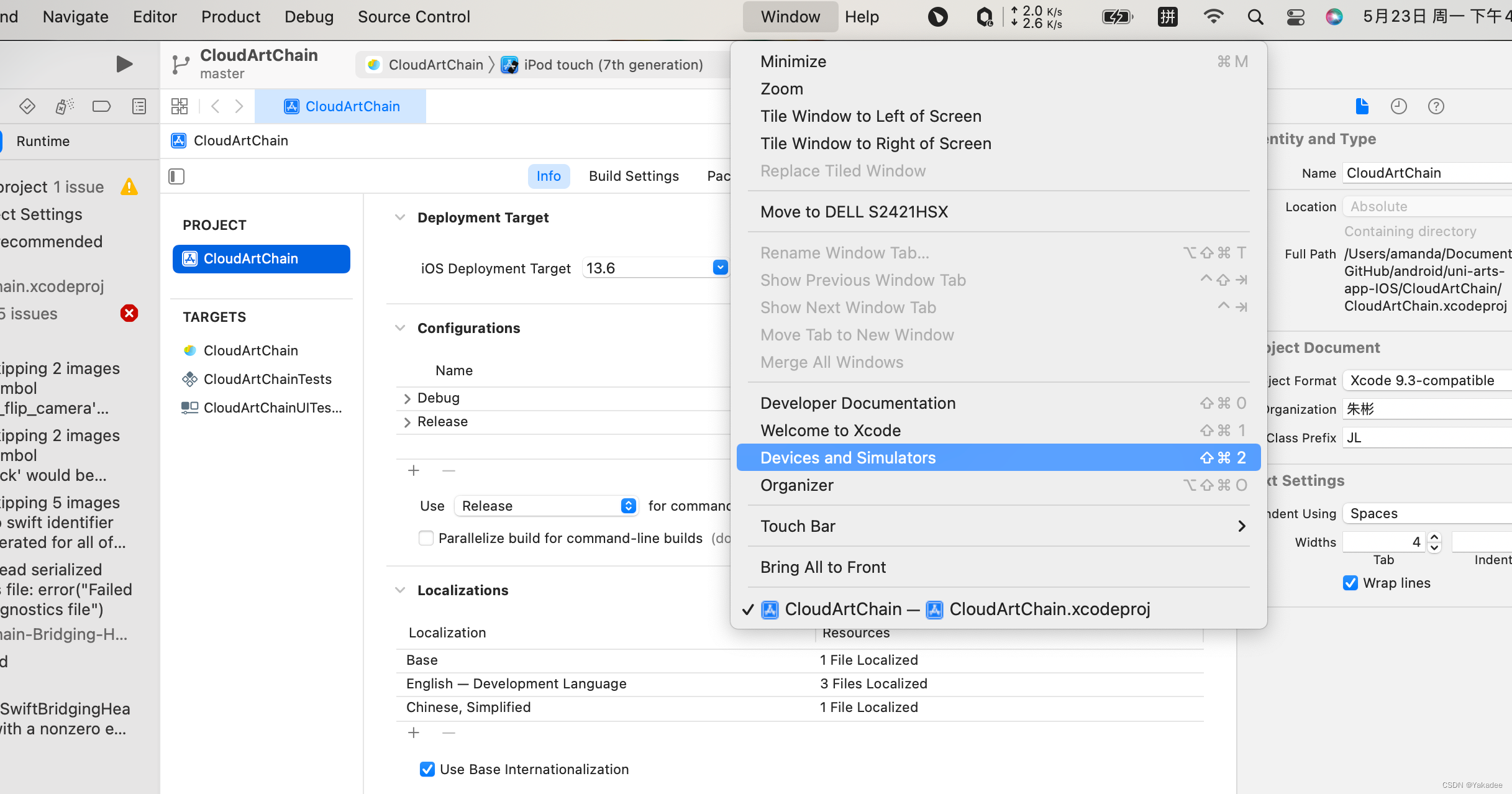Collapse the Localizations section

tap(400, 590)
